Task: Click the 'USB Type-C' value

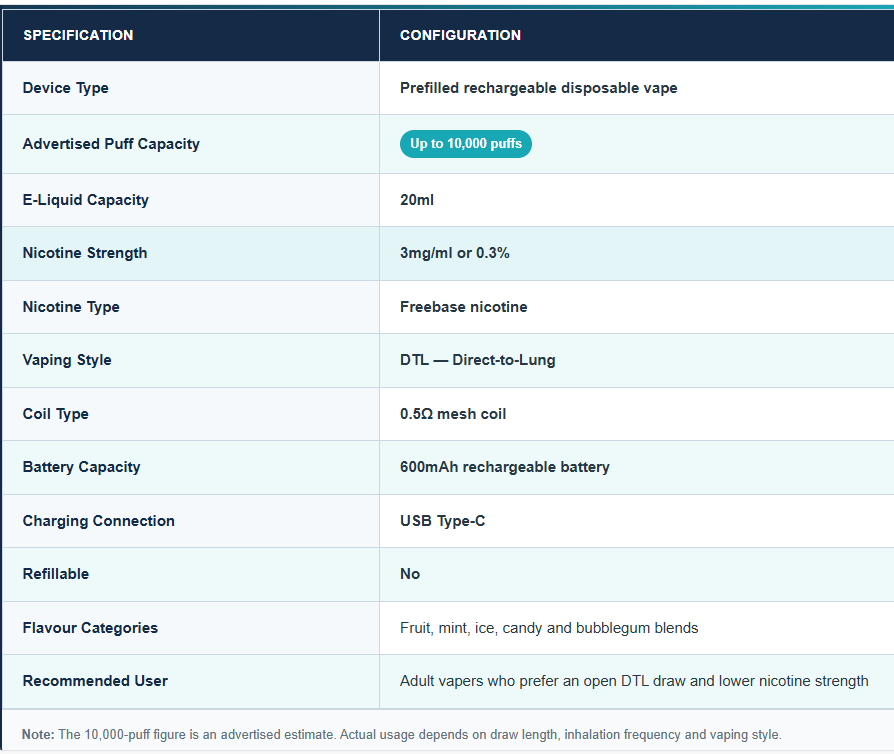Action: click(442, 521)
